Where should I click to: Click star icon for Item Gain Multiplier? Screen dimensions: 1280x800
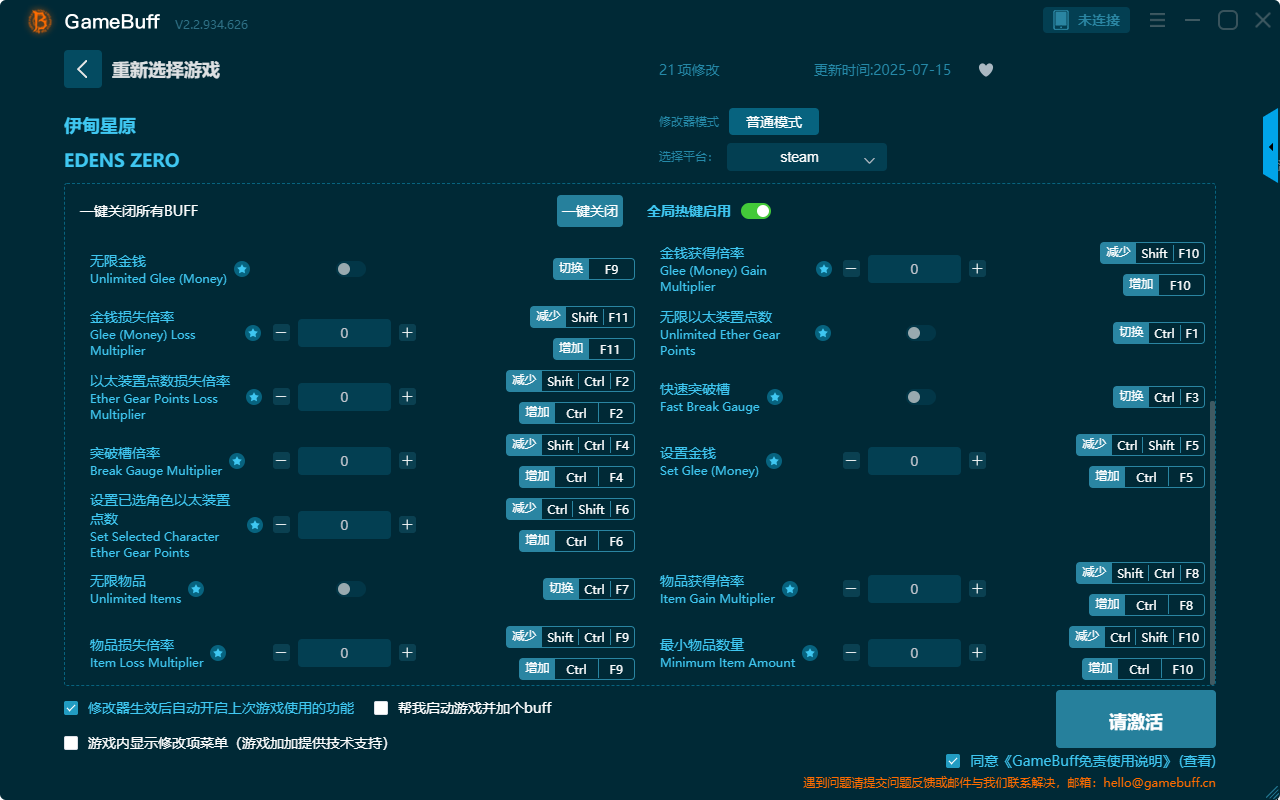coord(790,589)
